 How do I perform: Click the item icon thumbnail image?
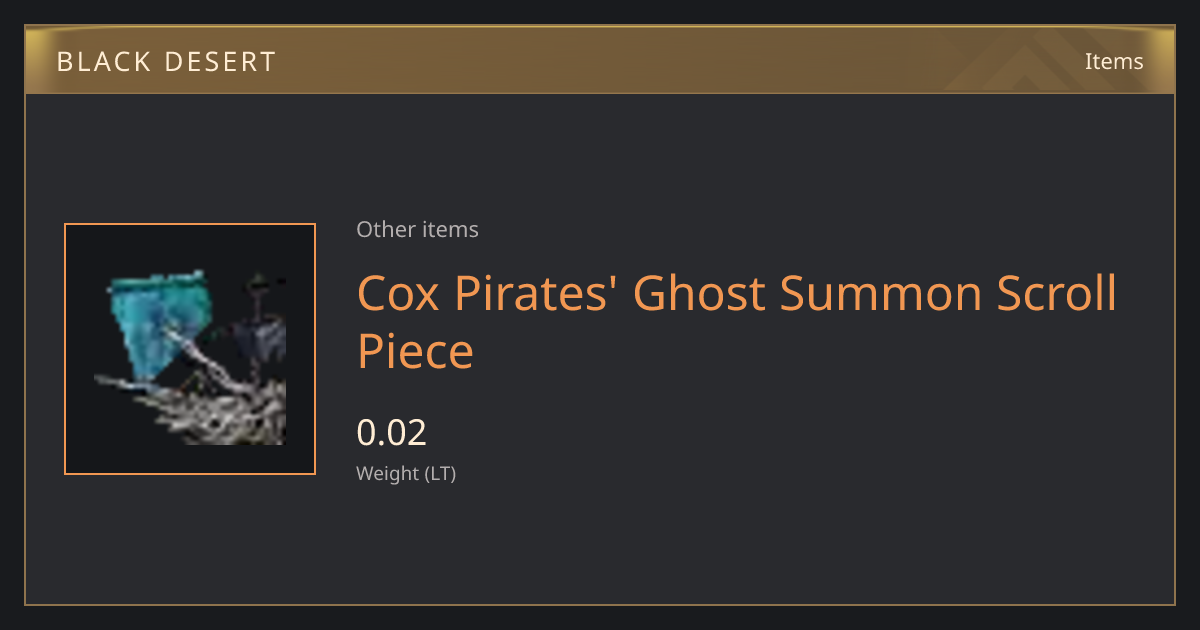point(190,349)
